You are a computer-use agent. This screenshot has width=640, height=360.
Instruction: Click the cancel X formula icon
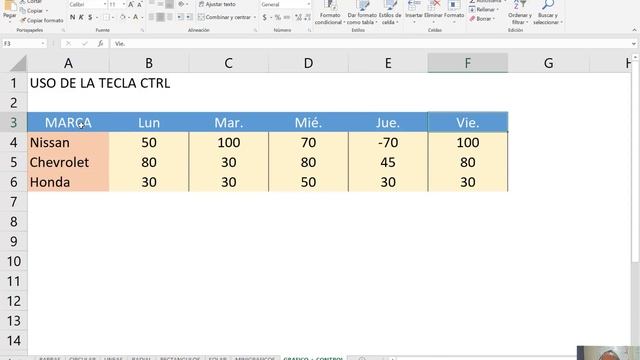68,43
